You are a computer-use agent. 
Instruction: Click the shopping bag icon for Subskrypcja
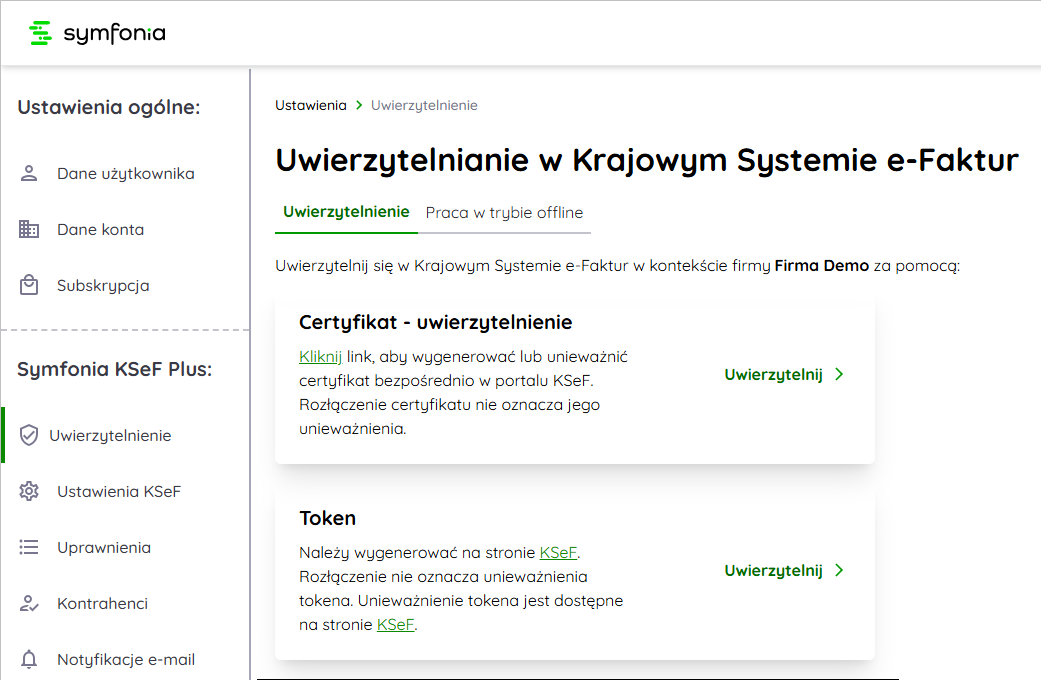(29, 285)
